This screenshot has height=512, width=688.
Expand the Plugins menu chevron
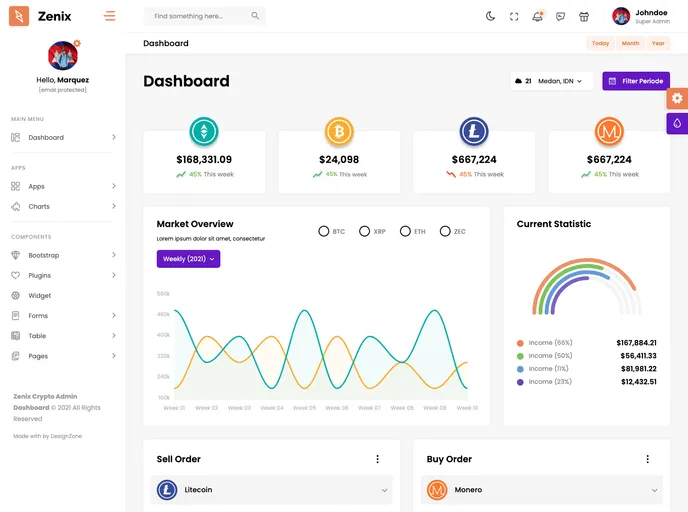114,275
